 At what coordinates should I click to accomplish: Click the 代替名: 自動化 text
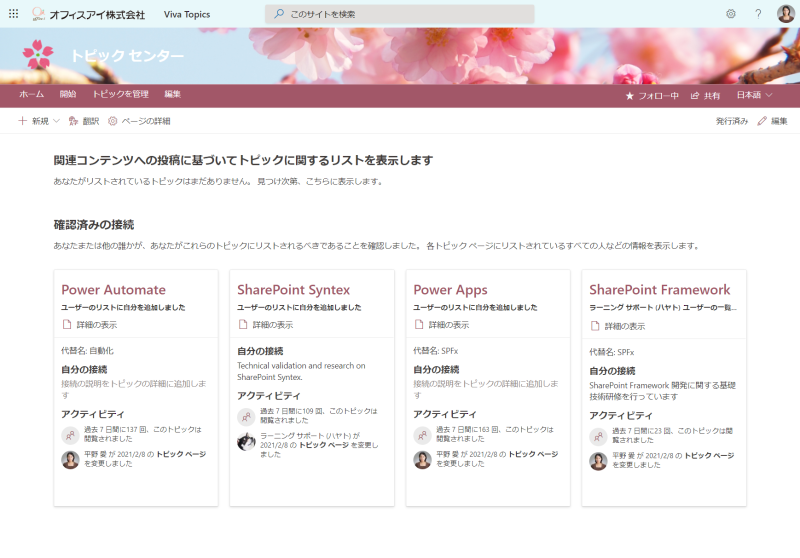[87, 350]
